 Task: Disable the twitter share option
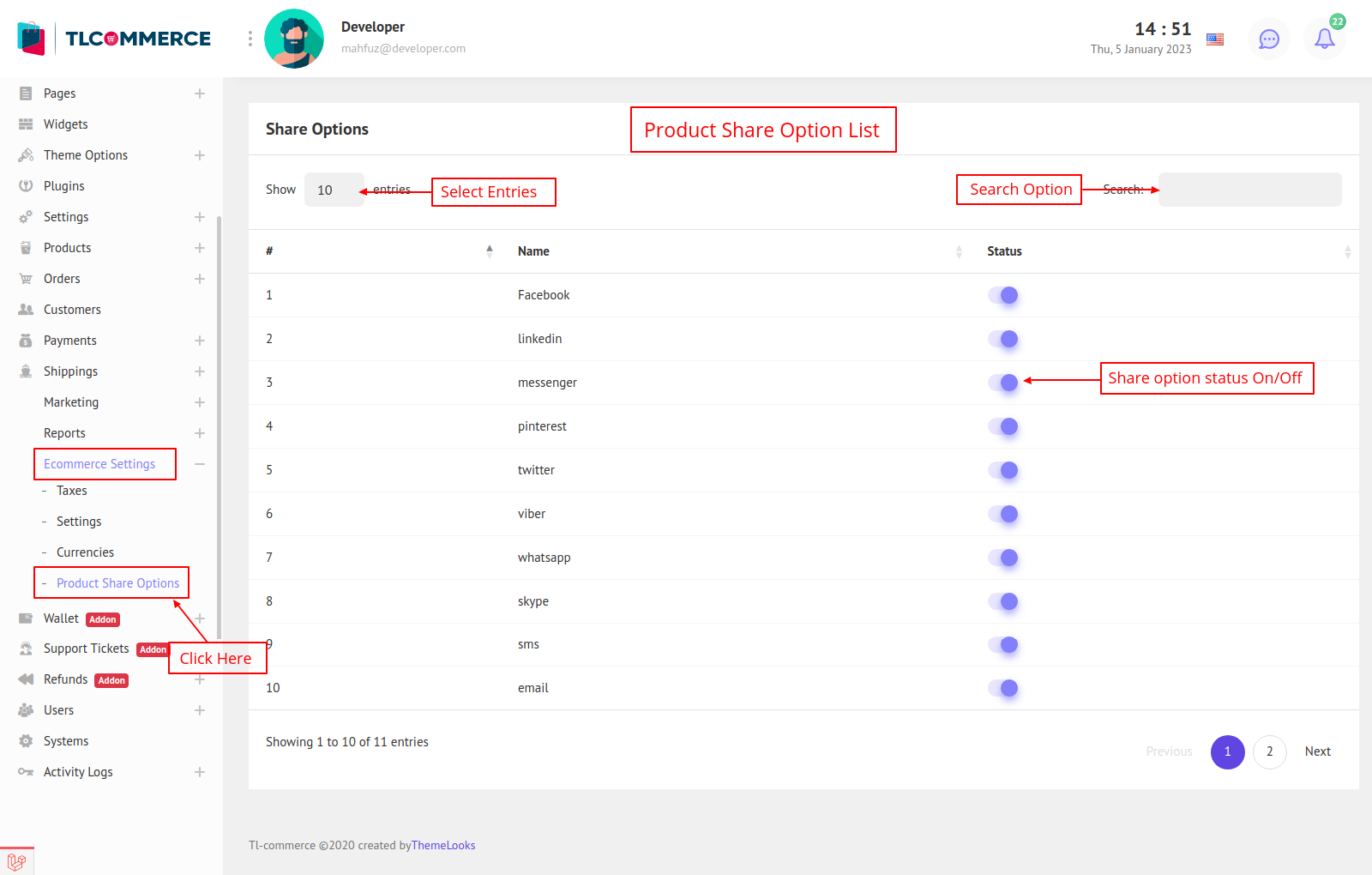1002,470
